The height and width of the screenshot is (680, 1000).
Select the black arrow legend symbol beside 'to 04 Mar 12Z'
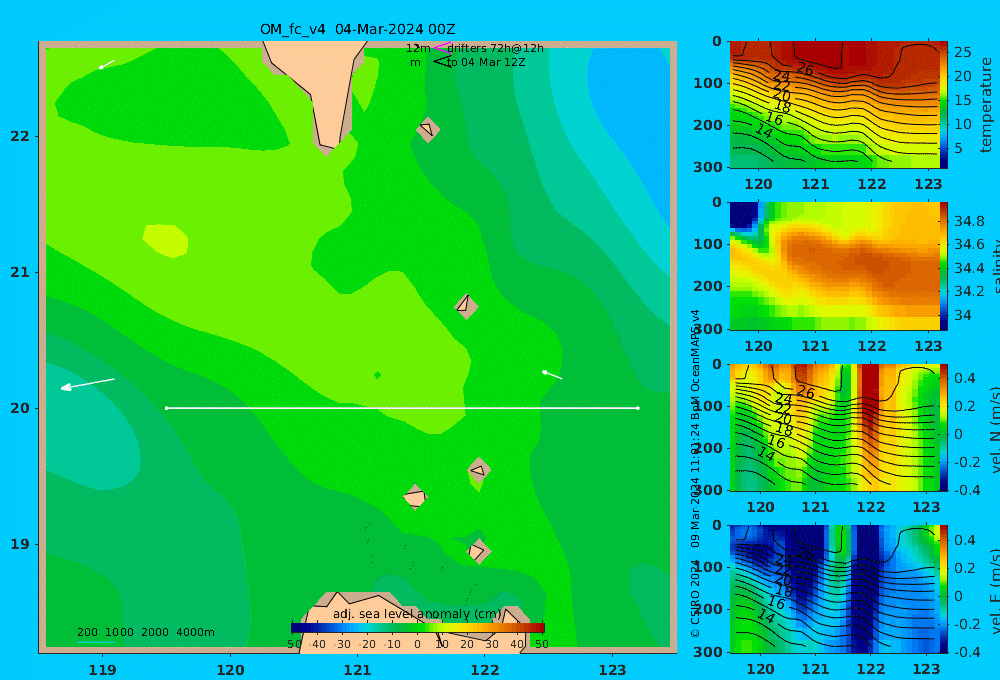point(441,62)
